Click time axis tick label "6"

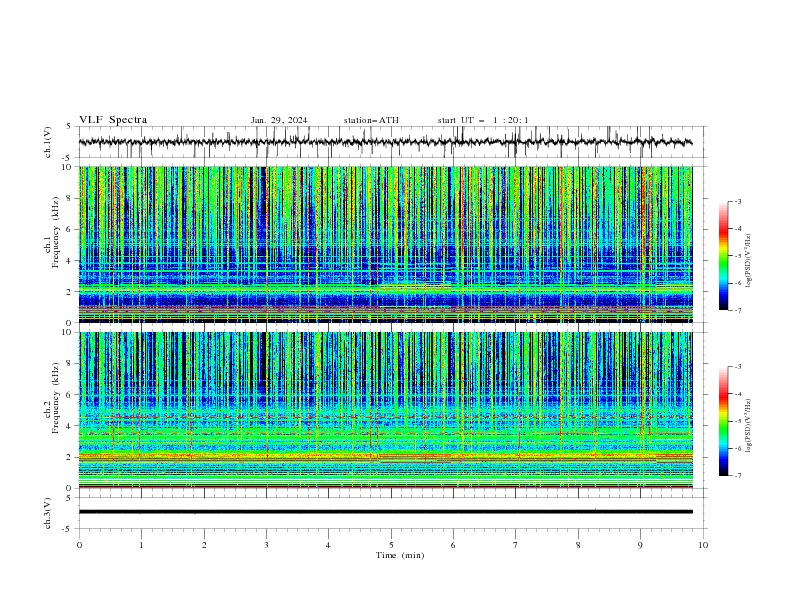453,545
